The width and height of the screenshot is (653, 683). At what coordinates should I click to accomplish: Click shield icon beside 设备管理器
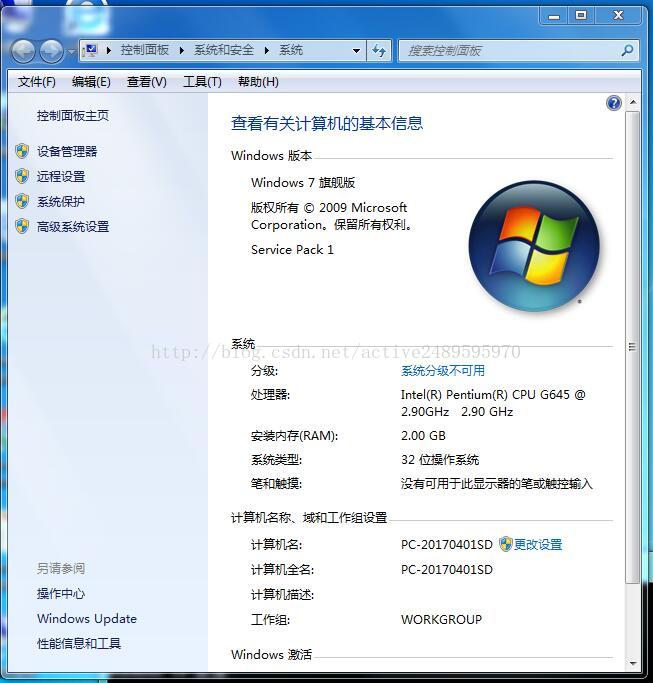click(x=22, y=152)
